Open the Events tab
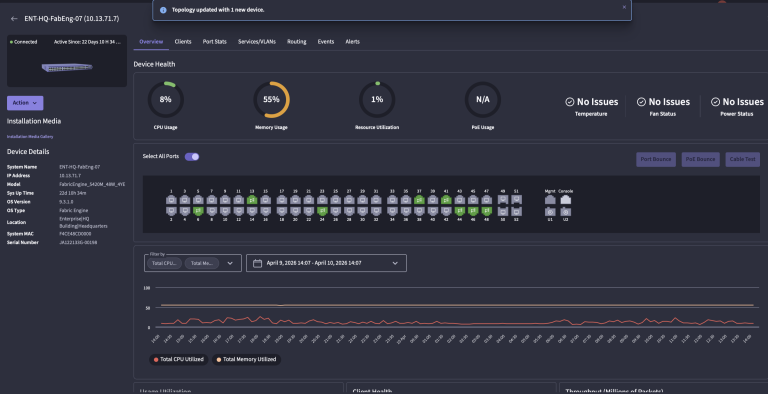This screenshot has width=768, height=394. [326, 42]
